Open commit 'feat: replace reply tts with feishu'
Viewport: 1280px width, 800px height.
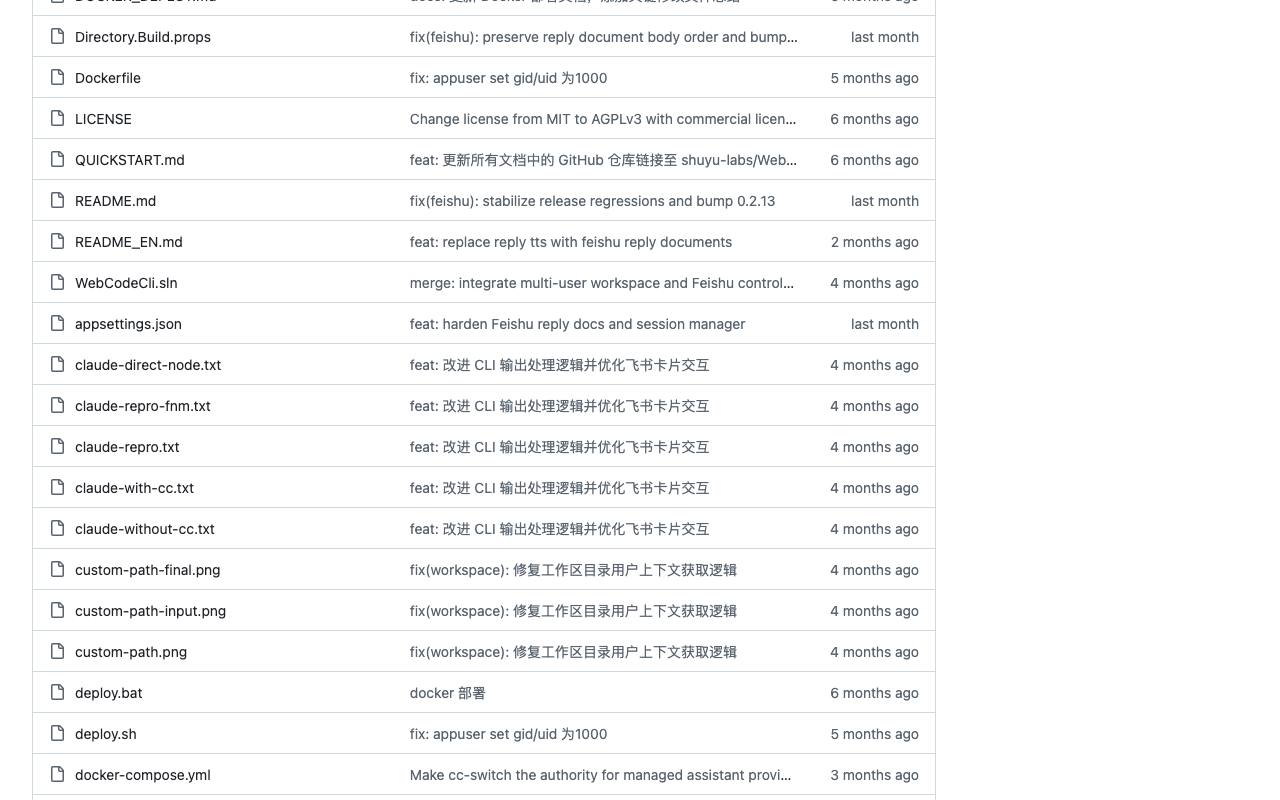(x=571, y=242)
